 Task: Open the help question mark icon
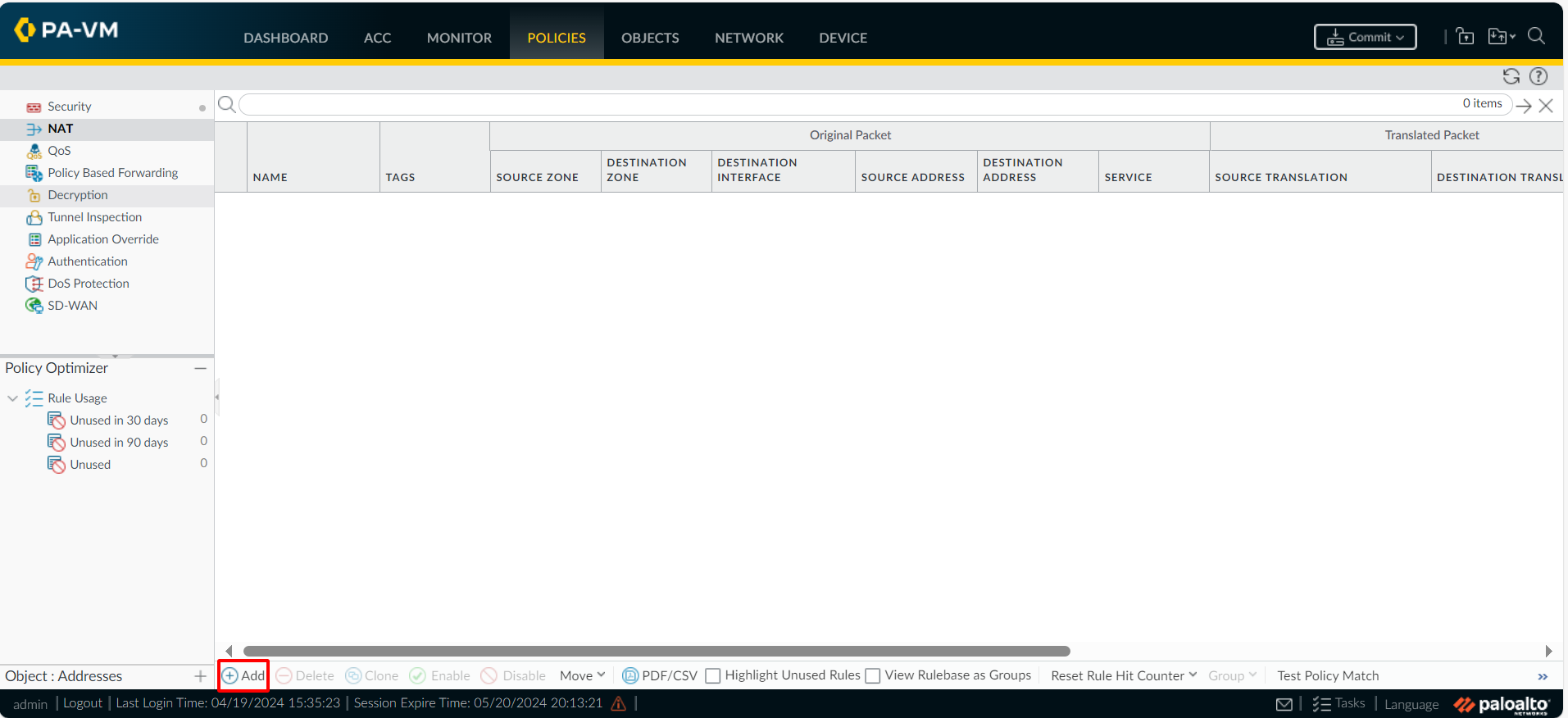coord(1538,76)
